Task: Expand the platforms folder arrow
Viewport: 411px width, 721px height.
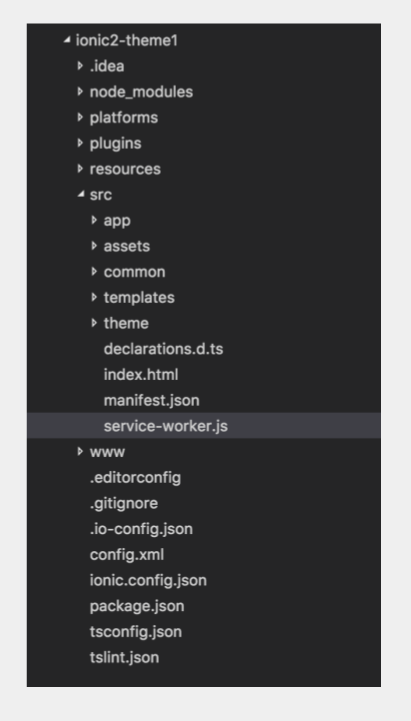Action: [x=80, y=118]
